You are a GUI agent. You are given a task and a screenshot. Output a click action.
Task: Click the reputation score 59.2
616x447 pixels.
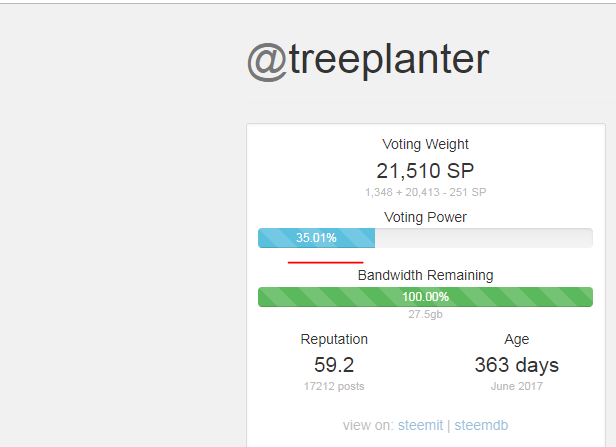point(334,365)
